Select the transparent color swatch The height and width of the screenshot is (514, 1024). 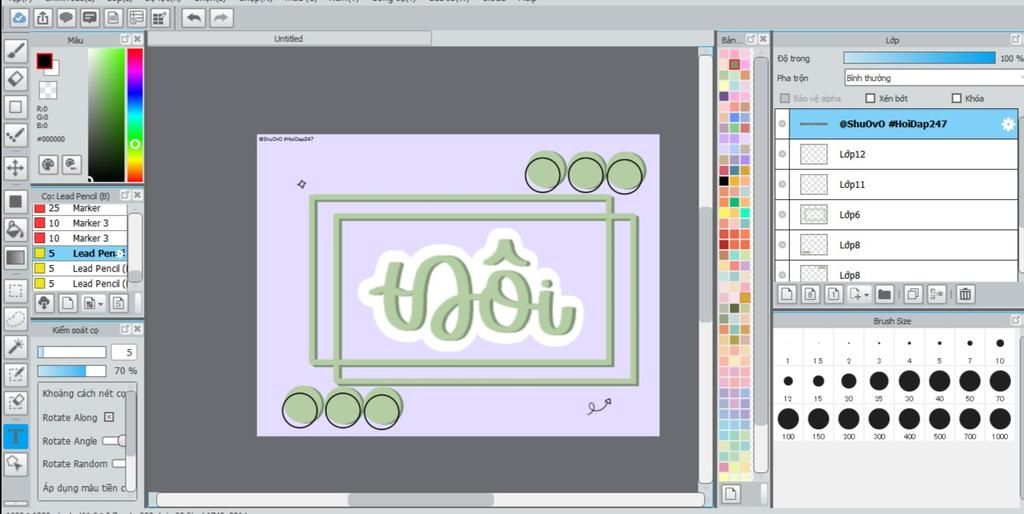pyautogui.click(x=48, y=90)
